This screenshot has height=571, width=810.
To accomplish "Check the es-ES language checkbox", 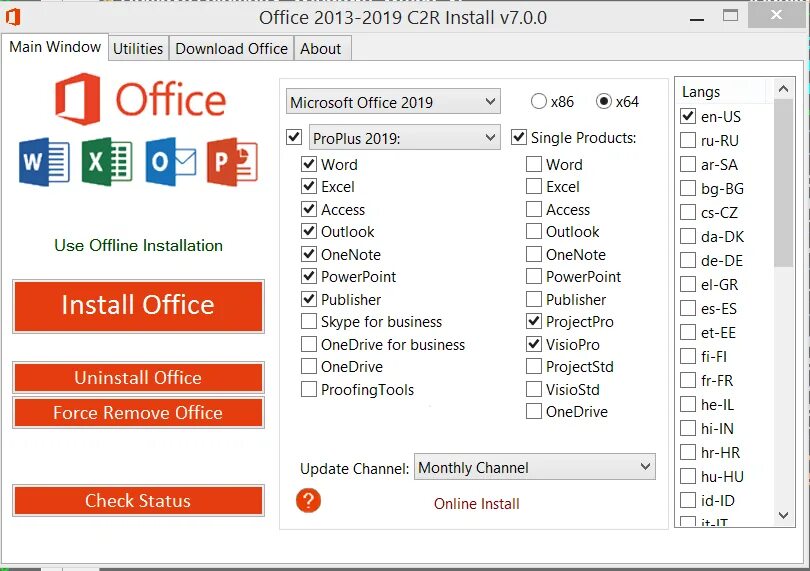I will click(688, 308).
